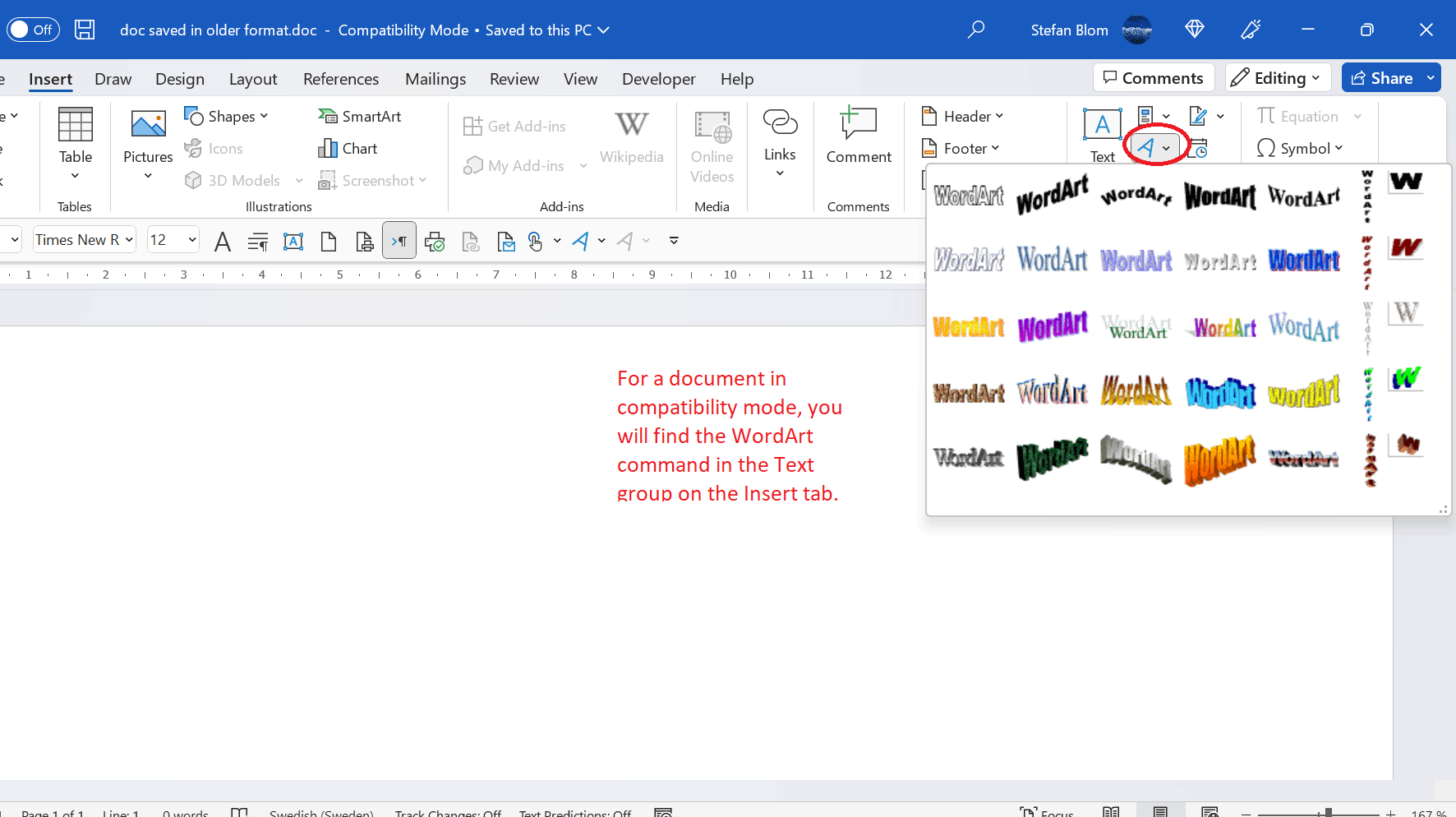The width and height of the screenshot is (1456, 817).
Task: Insert a Text Box
Action: [1103, 136]
